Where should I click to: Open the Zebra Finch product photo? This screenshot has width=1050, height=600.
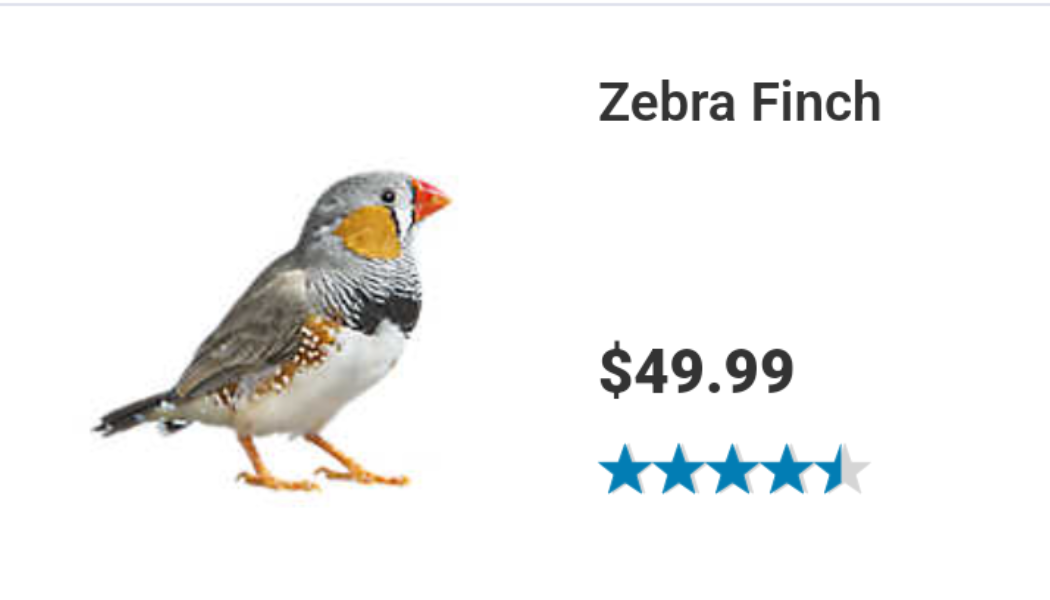point(271,331)
